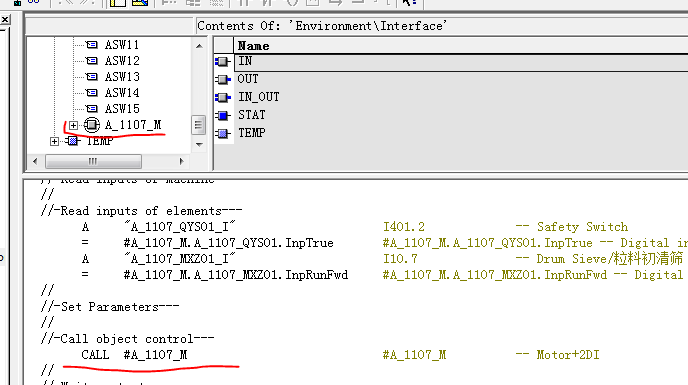Click the I10.7 address comment
Viewport: 688px width, 385px height.
click(400, 259)
